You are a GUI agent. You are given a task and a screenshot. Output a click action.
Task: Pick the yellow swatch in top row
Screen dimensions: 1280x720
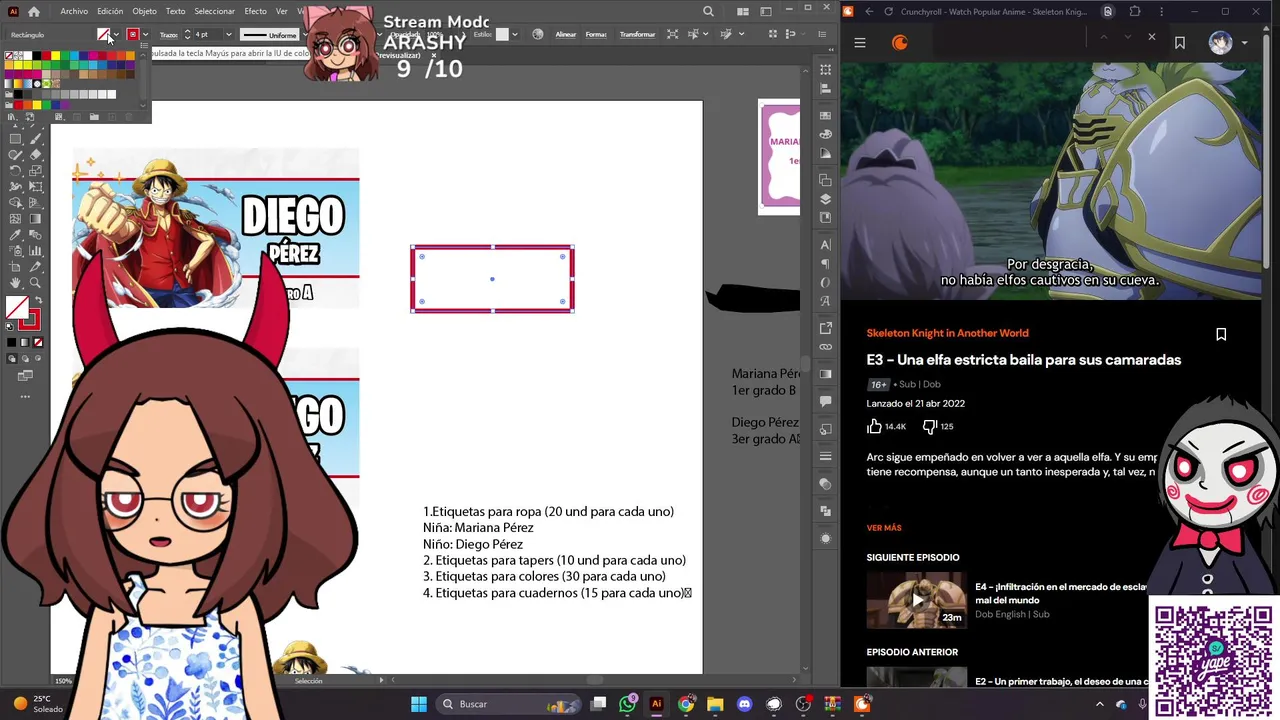click(55, 55)
